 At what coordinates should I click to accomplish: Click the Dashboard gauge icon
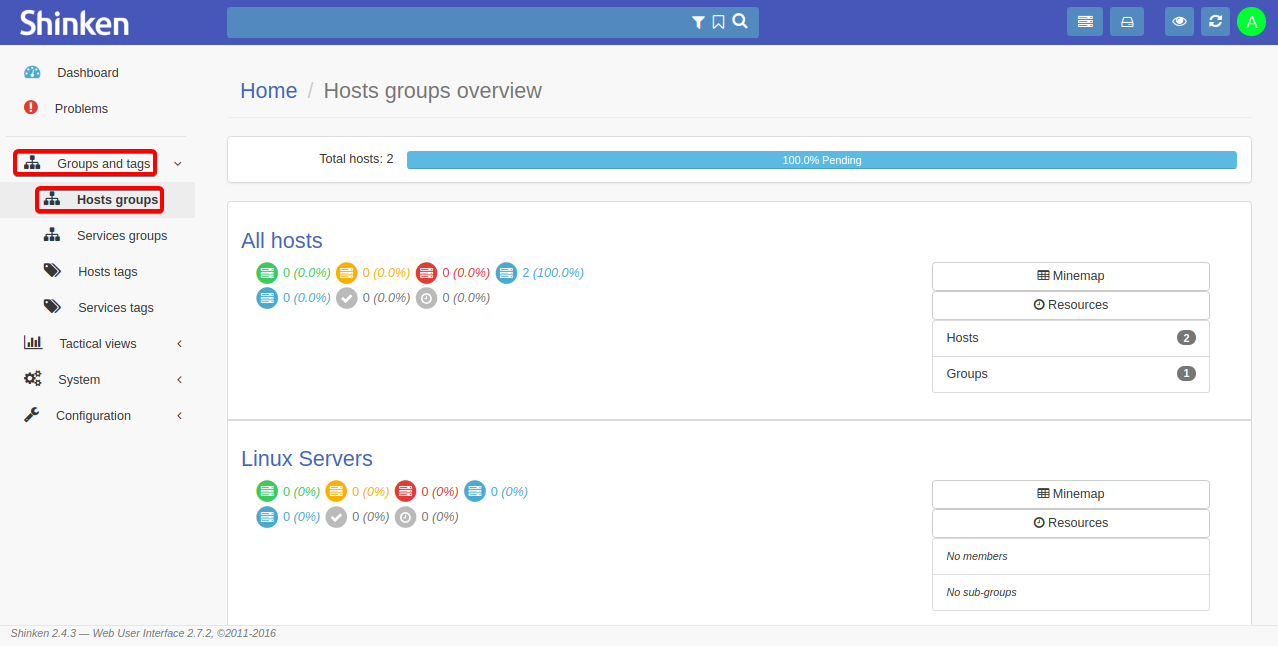(32, 72)
